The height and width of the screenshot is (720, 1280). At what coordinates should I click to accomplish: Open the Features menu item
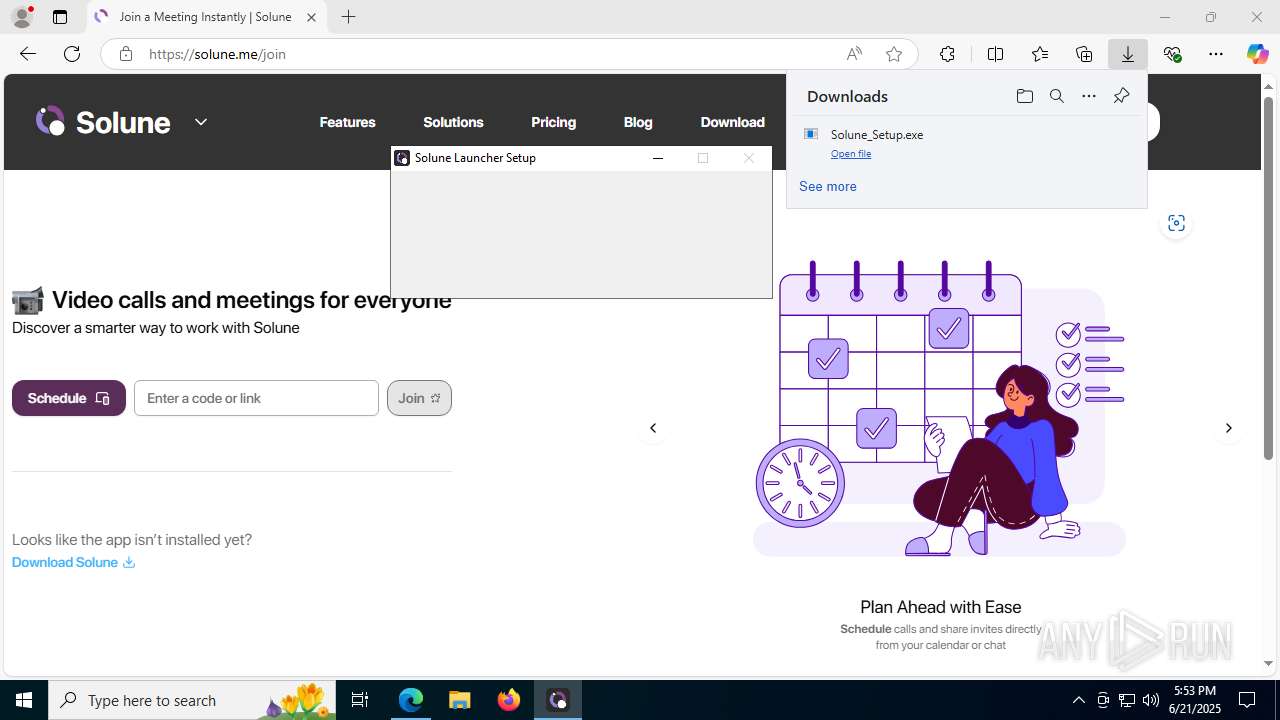(347, 122)
